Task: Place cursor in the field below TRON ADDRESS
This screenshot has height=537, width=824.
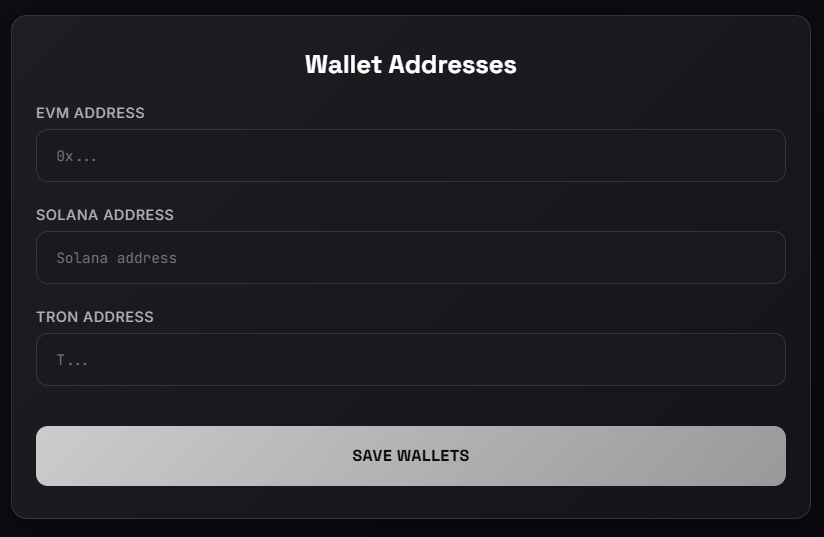Action: (410, 360)
